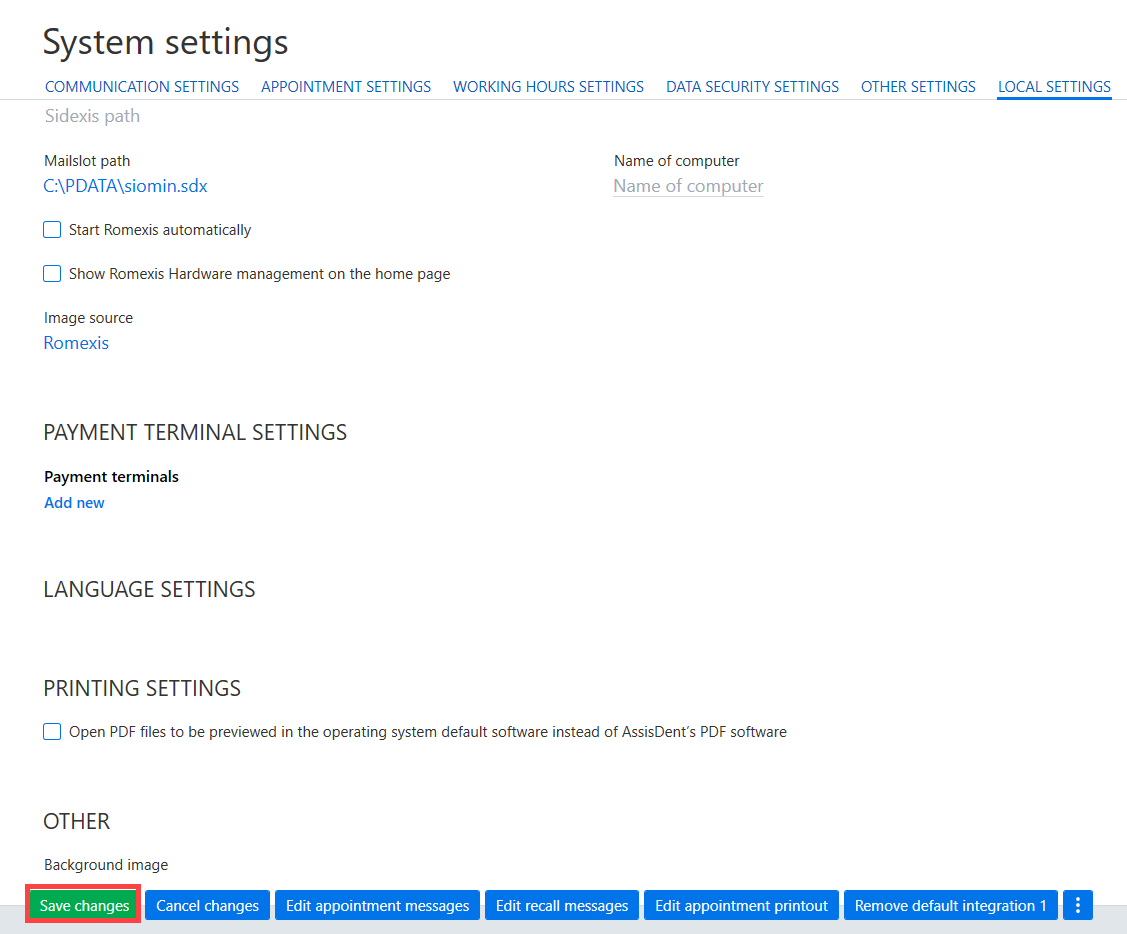Screen dimensions: 1127x934
Task: Click Remove default integration 1 button
Action: click(x=950, y=905)
